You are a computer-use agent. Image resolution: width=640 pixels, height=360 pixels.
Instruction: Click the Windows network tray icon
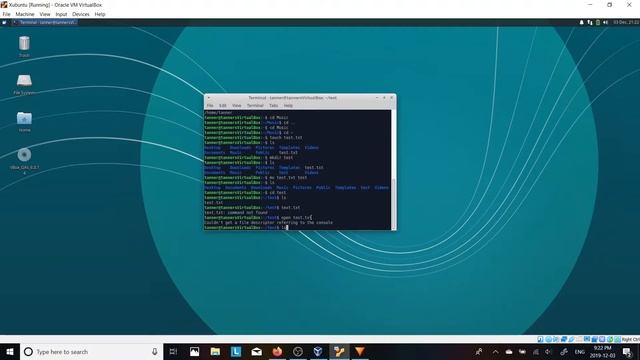tap(536, 351)
